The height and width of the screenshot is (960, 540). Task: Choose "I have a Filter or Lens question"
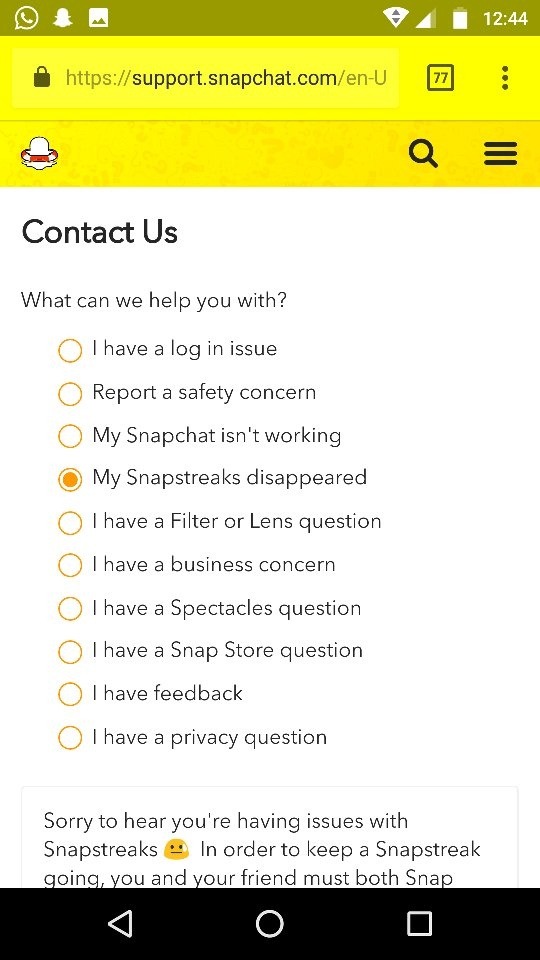coord(220,522)
